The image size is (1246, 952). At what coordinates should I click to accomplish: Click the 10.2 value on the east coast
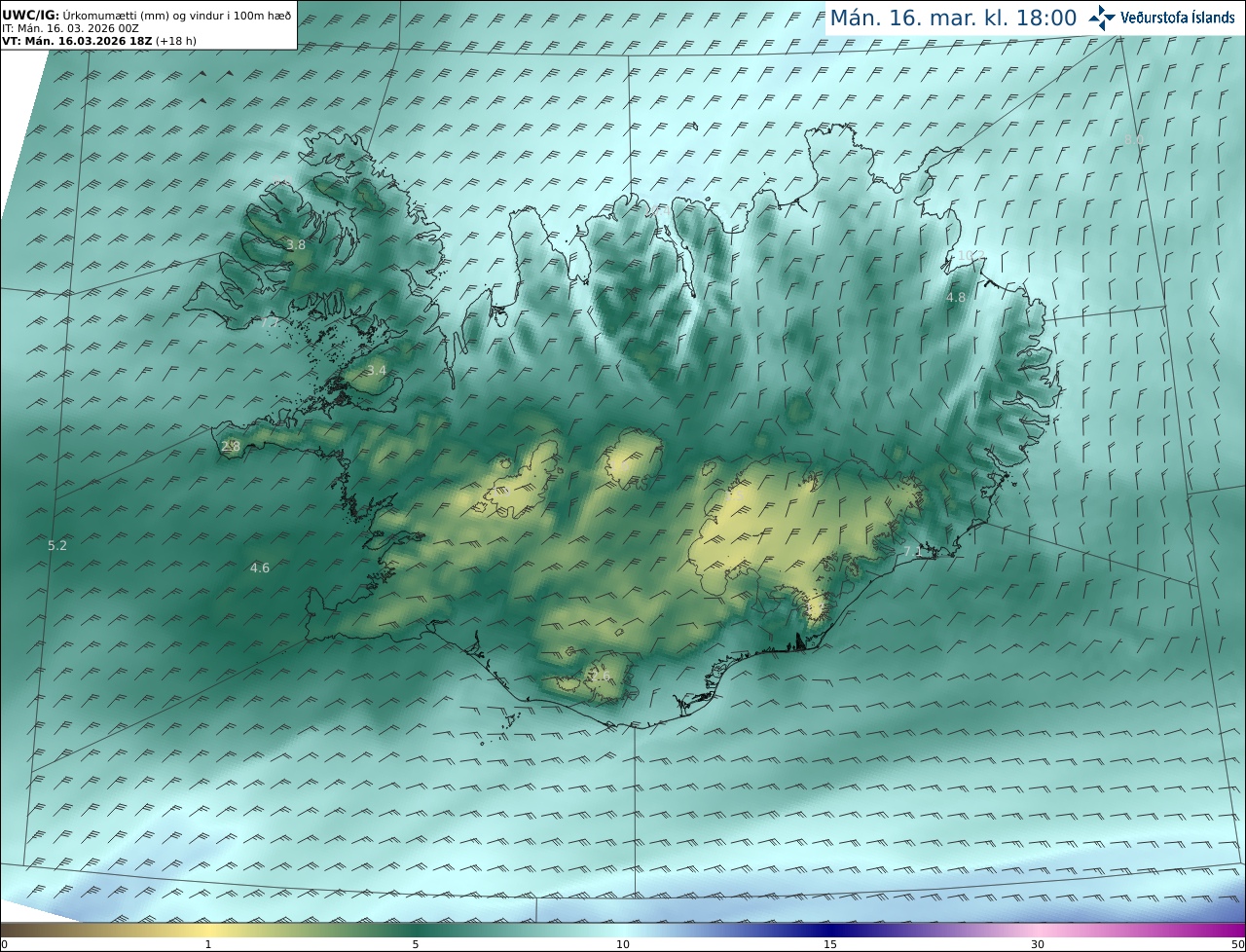(971, 256)
